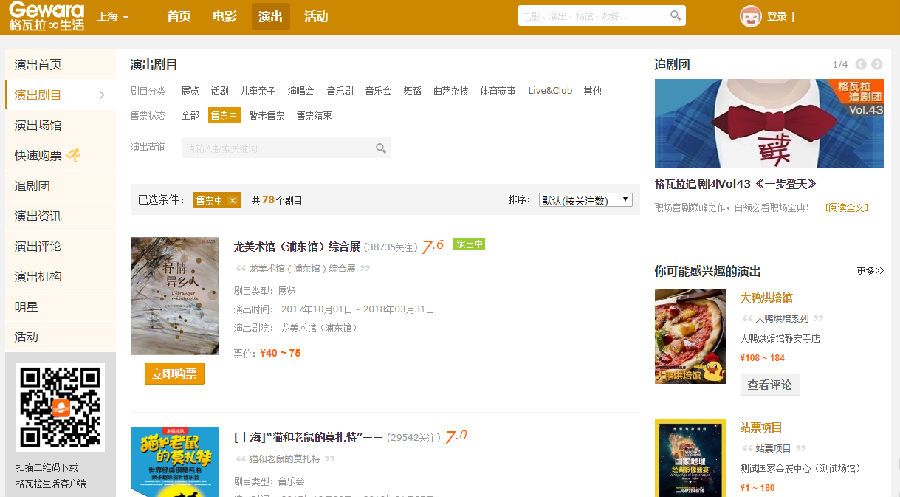Open the 站票项目 title link
Image resolution: width=900 pixels, height=497 pixels.
pos(761,428)
